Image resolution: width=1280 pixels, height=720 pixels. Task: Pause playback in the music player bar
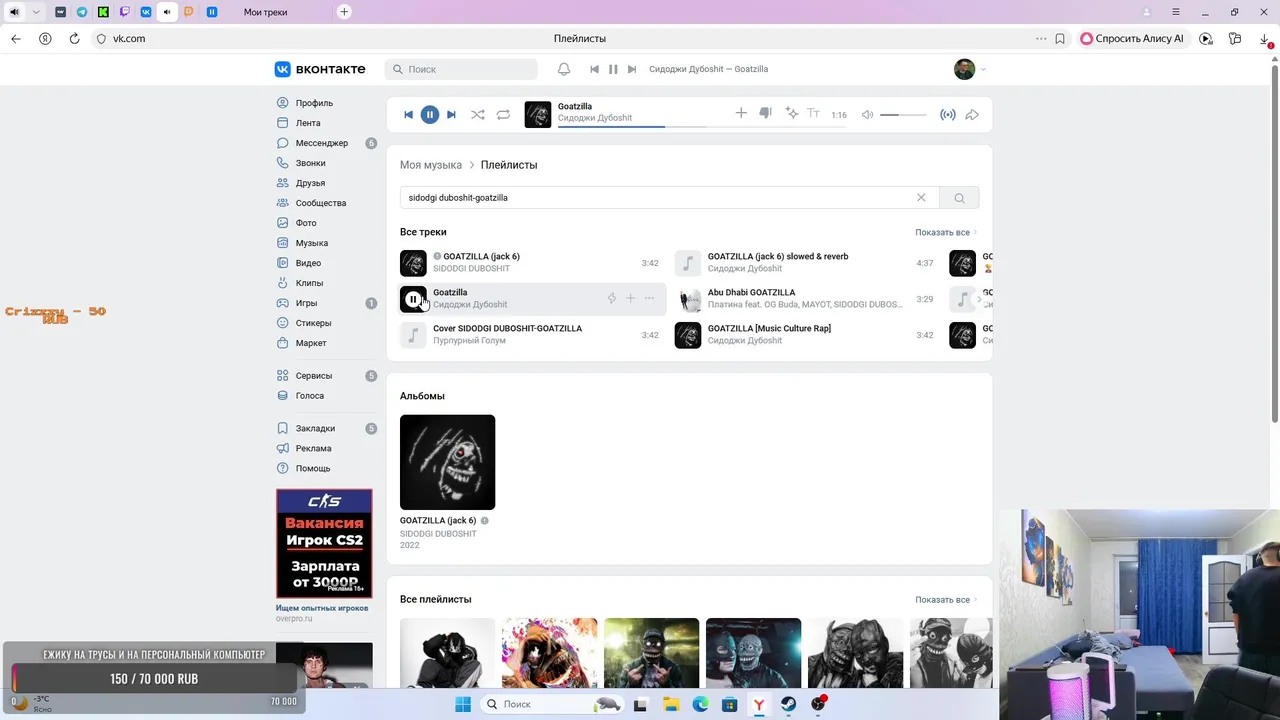429,115
